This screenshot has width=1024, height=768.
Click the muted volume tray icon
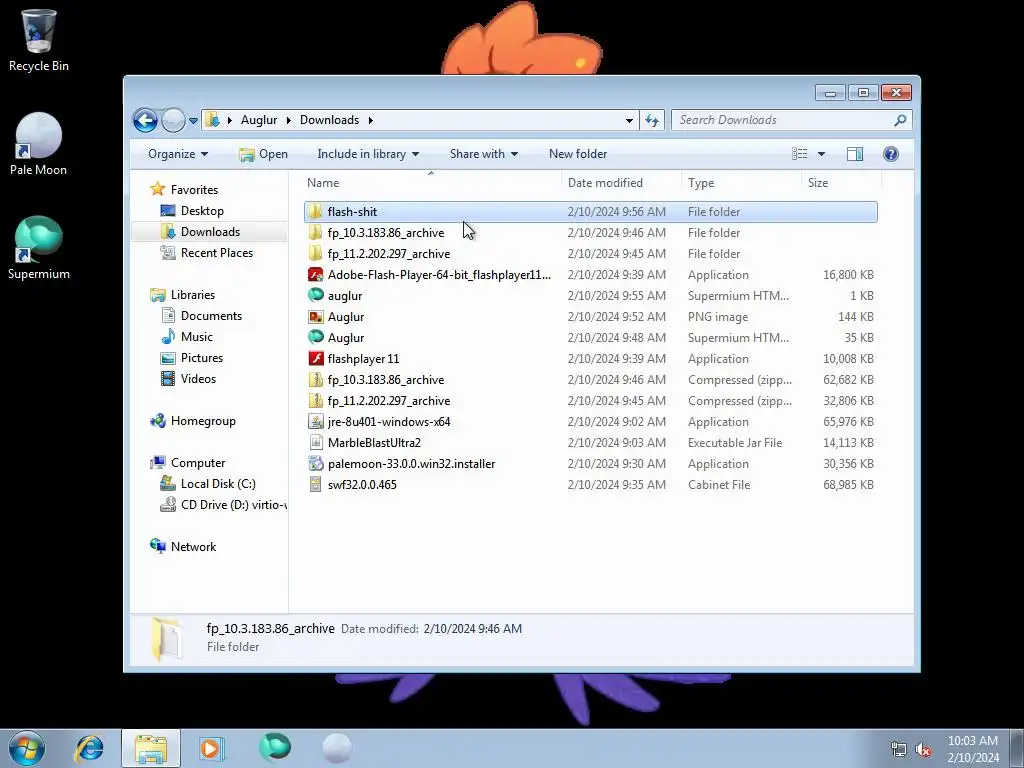923,750
